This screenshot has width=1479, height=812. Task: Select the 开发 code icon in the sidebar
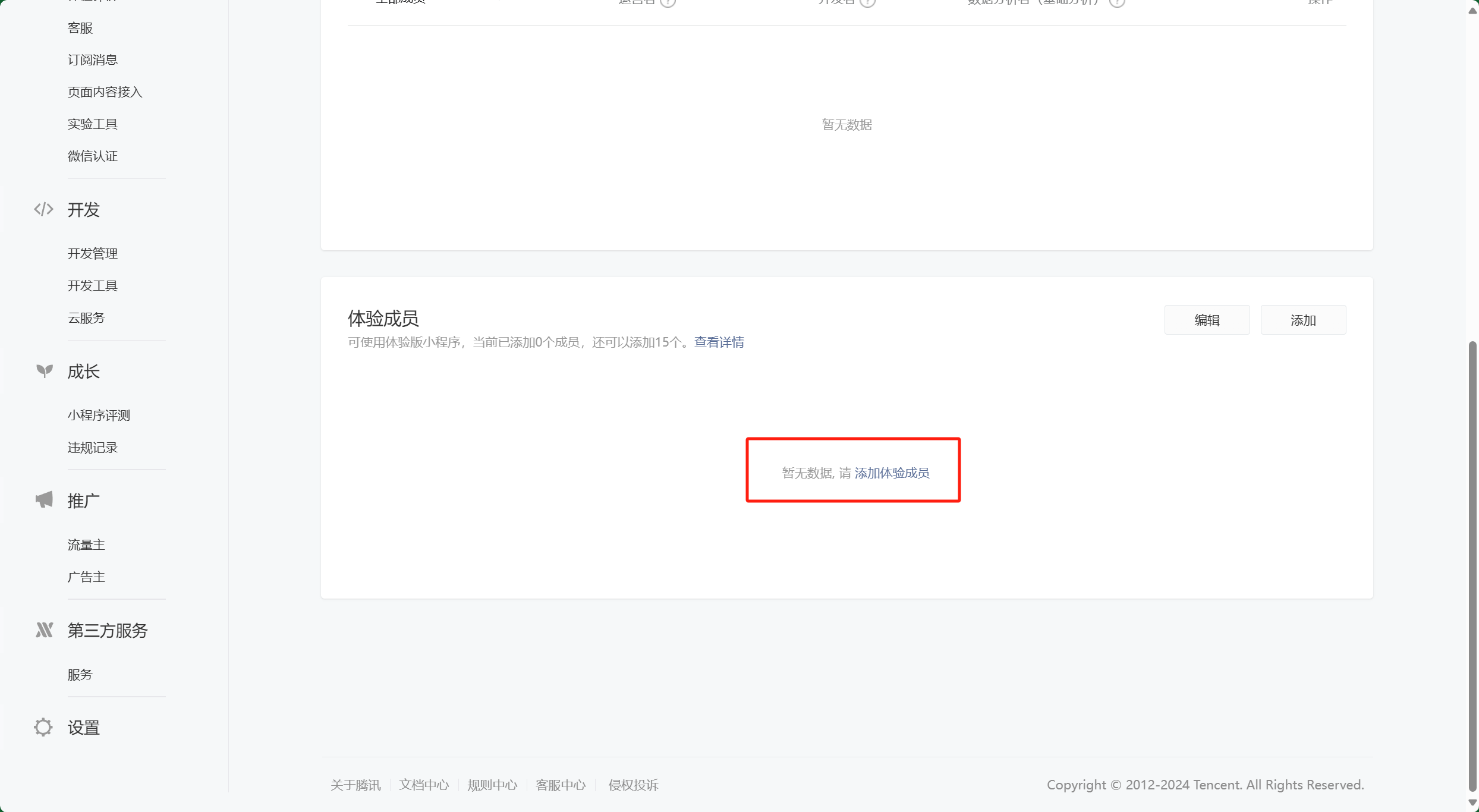click(43, 209)
